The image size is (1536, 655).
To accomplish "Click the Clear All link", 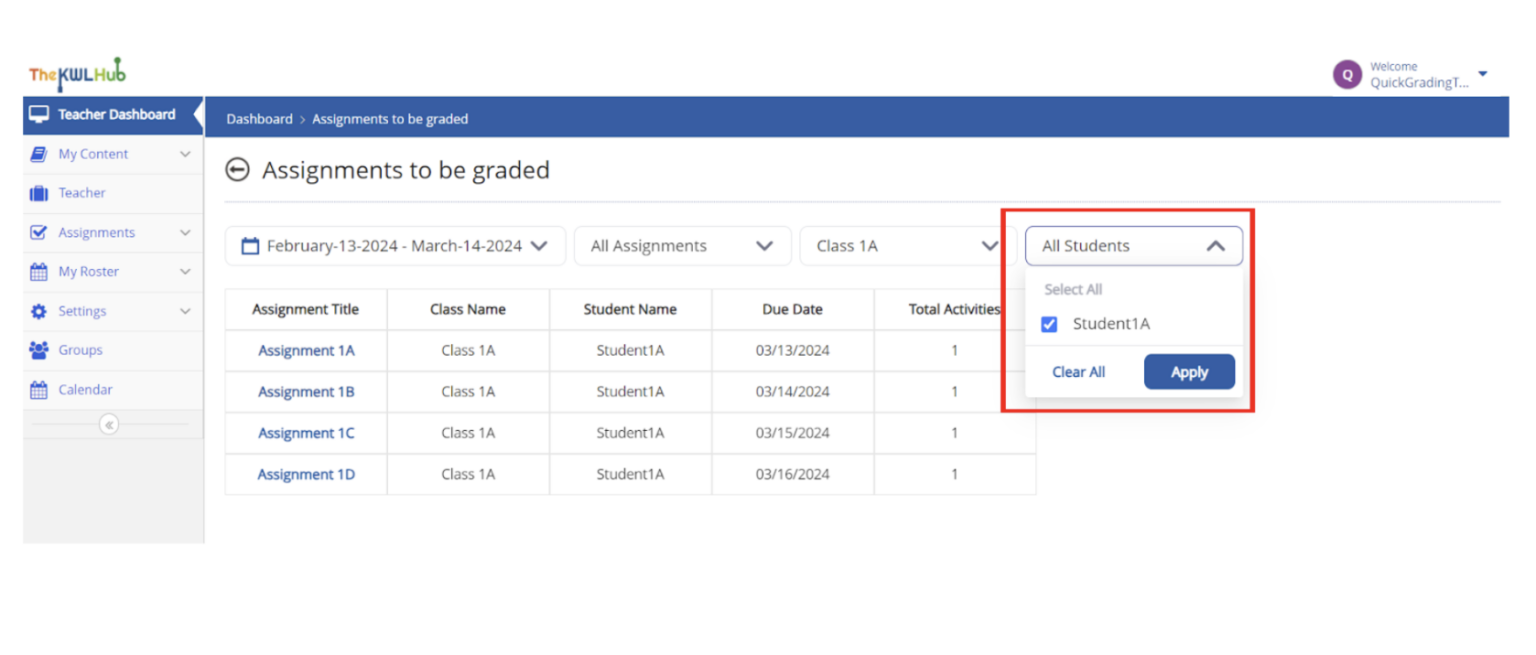I will 1078,372.
